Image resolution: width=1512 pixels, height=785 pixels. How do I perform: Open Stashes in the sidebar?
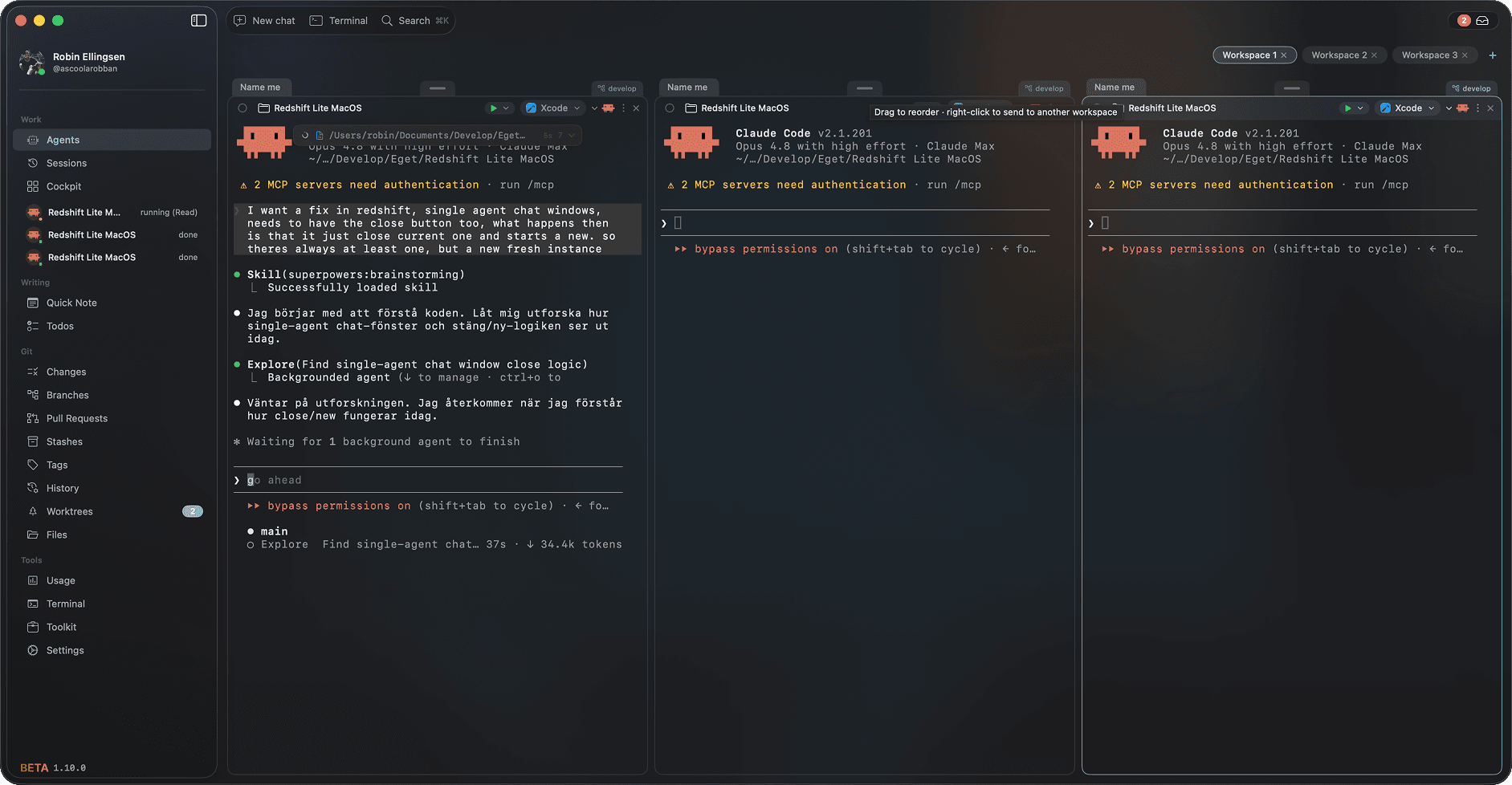click(x=112, y=441)
